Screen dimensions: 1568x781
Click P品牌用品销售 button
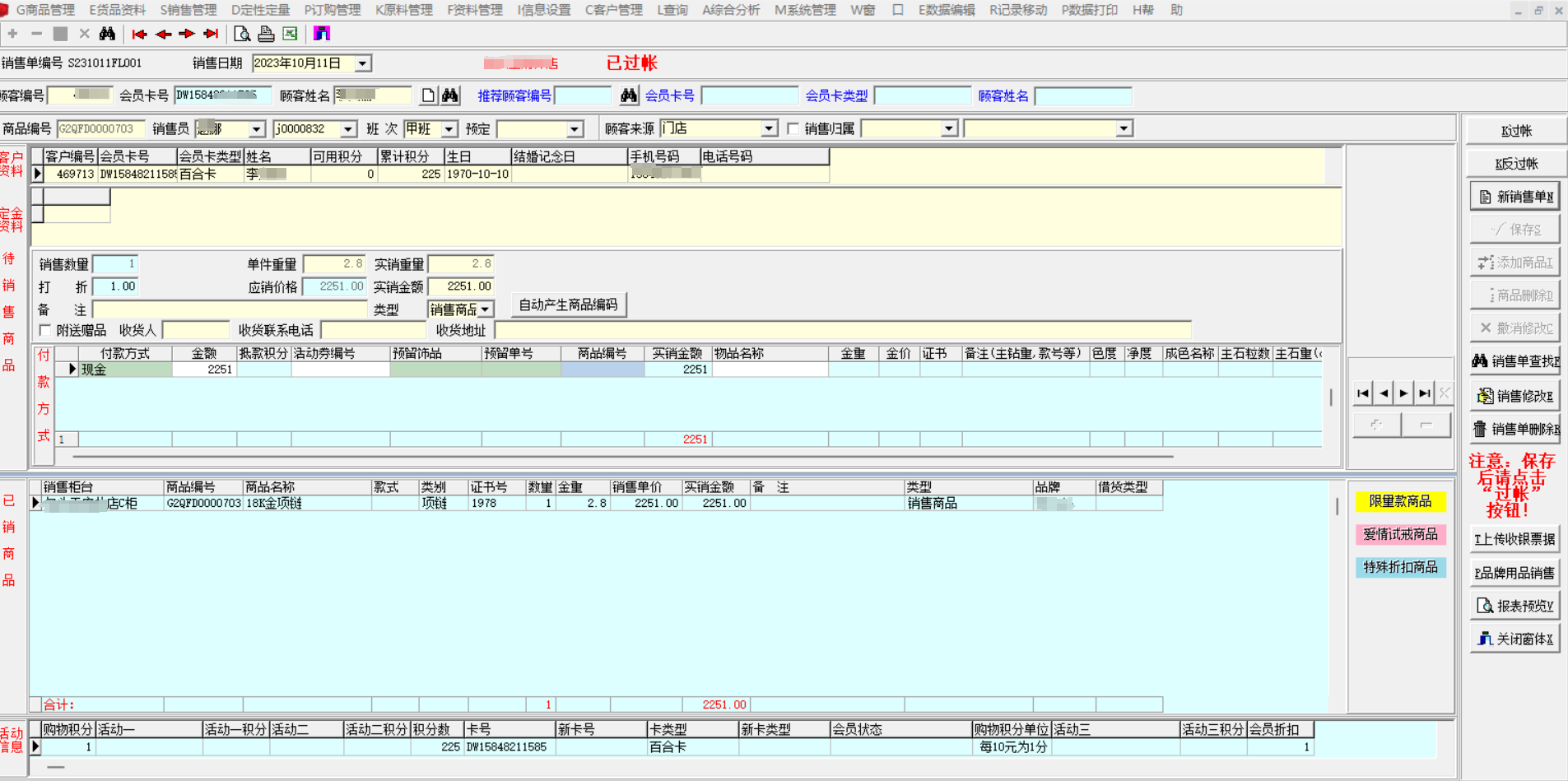(x=1514, y=573)
